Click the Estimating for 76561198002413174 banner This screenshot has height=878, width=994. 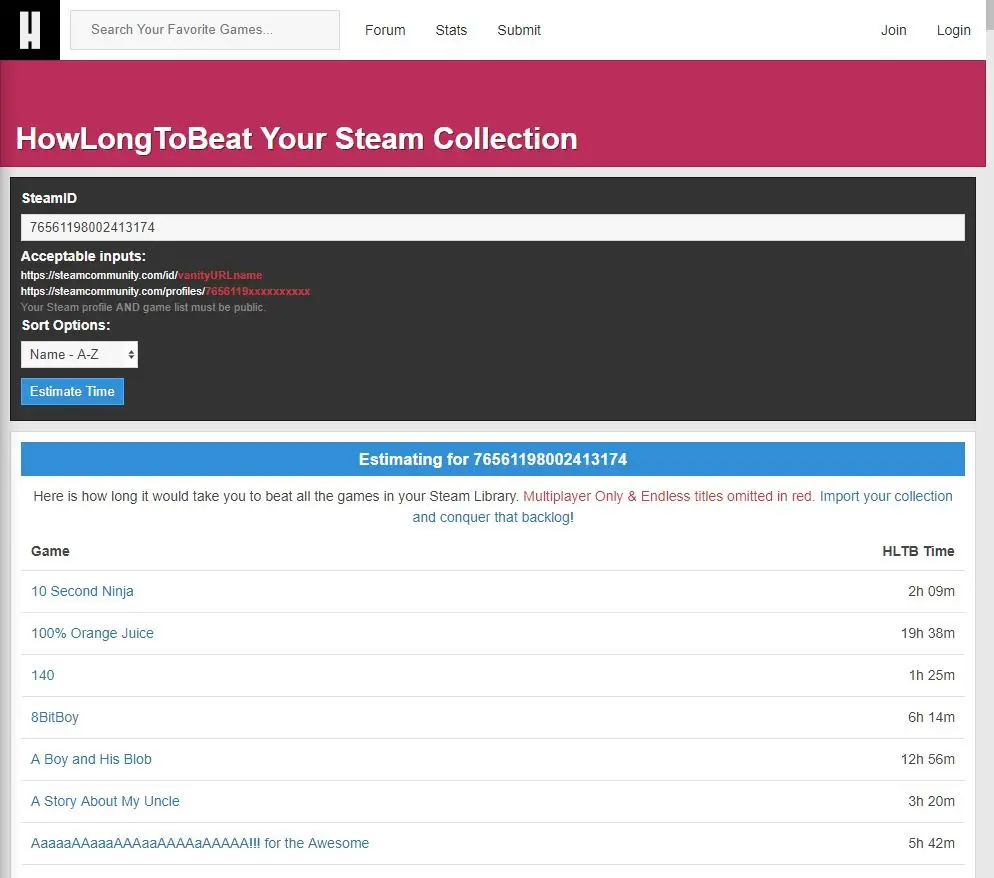pyautogui.click(x=493, y=459)
